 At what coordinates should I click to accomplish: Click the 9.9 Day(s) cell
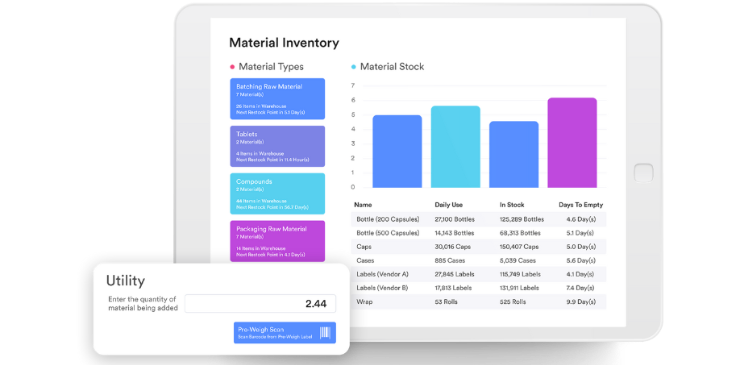pos(581,301)
